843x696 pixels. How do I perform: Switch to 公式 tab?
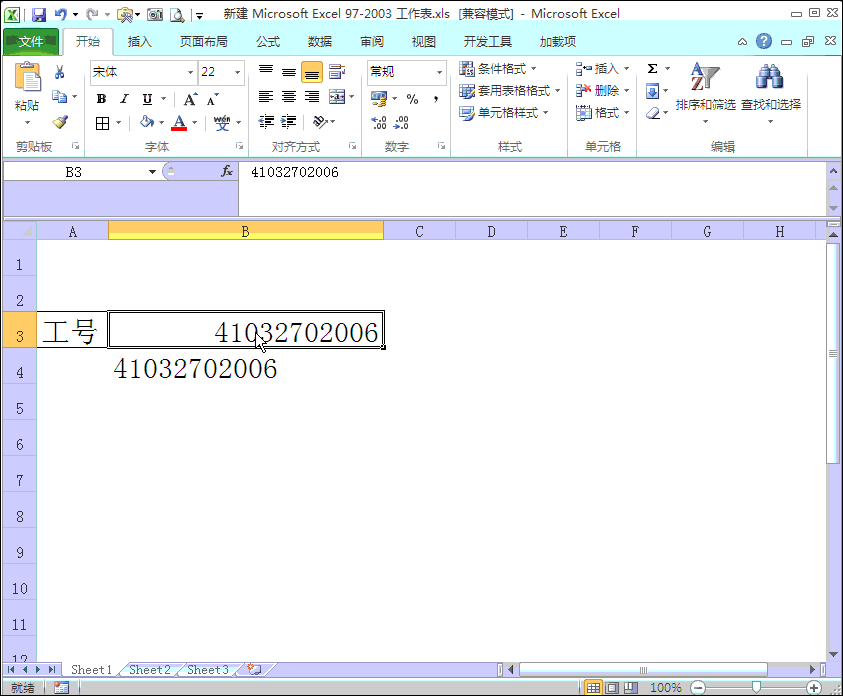coord(268,42)
